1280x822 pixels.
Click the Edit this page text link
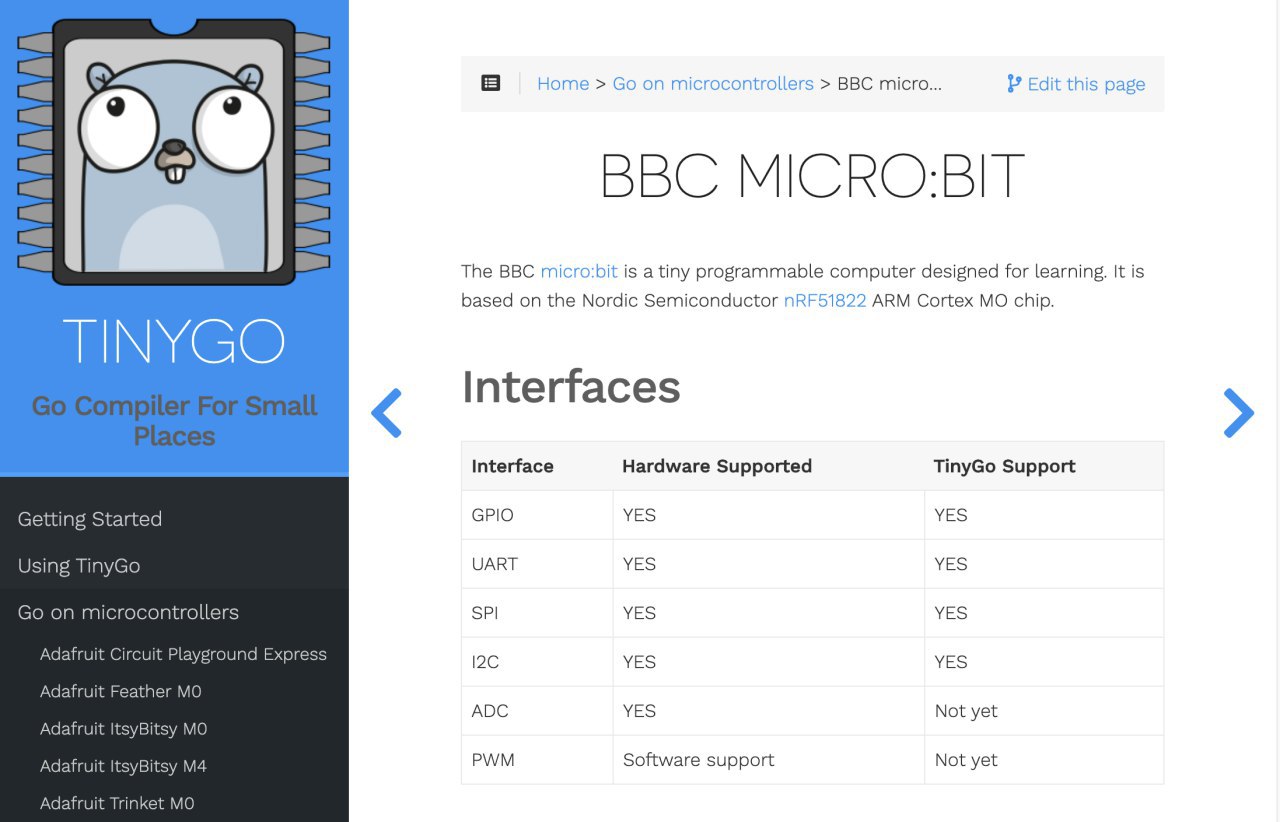pyautogui.click(x=1086, y=84)
